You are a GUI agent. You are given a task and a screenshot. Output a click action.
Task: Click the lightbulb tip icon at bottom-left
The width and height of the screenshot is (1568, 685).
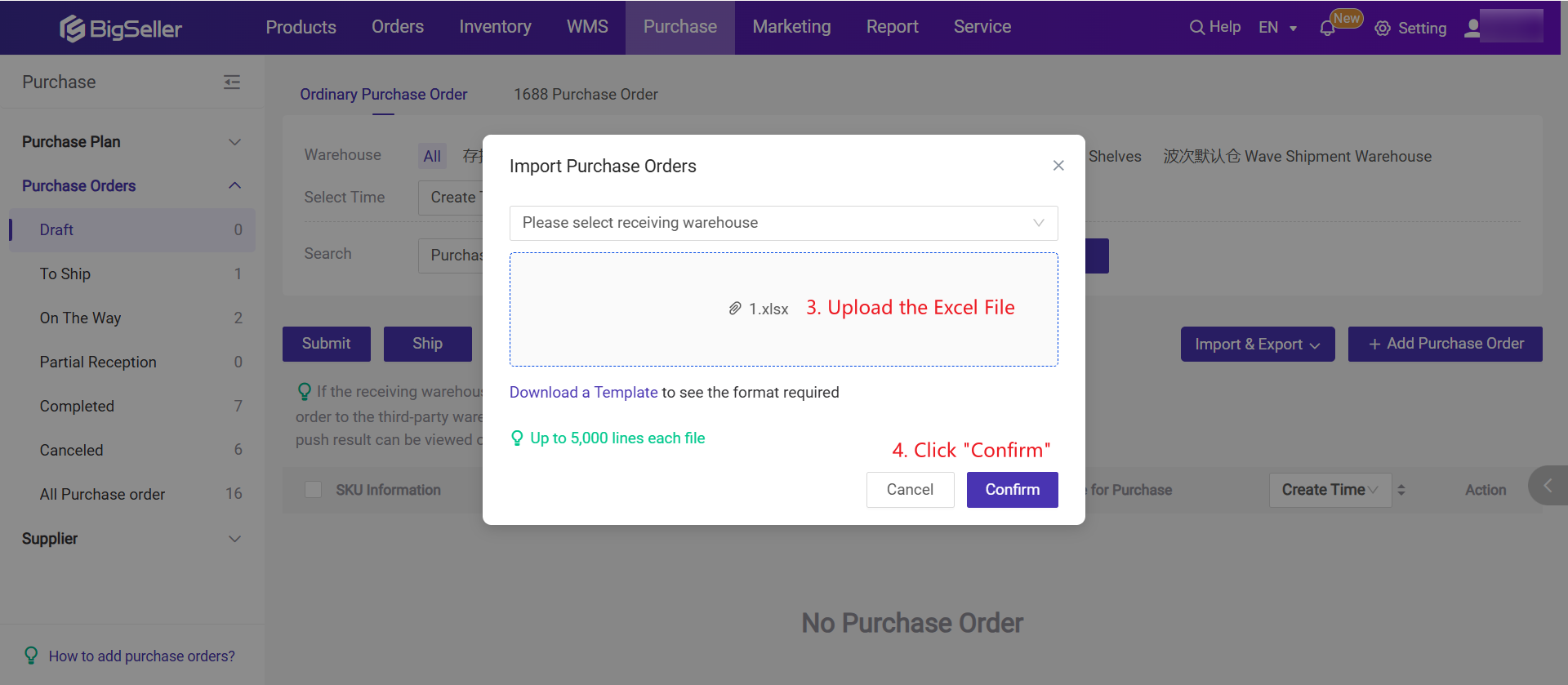(31, 656)
